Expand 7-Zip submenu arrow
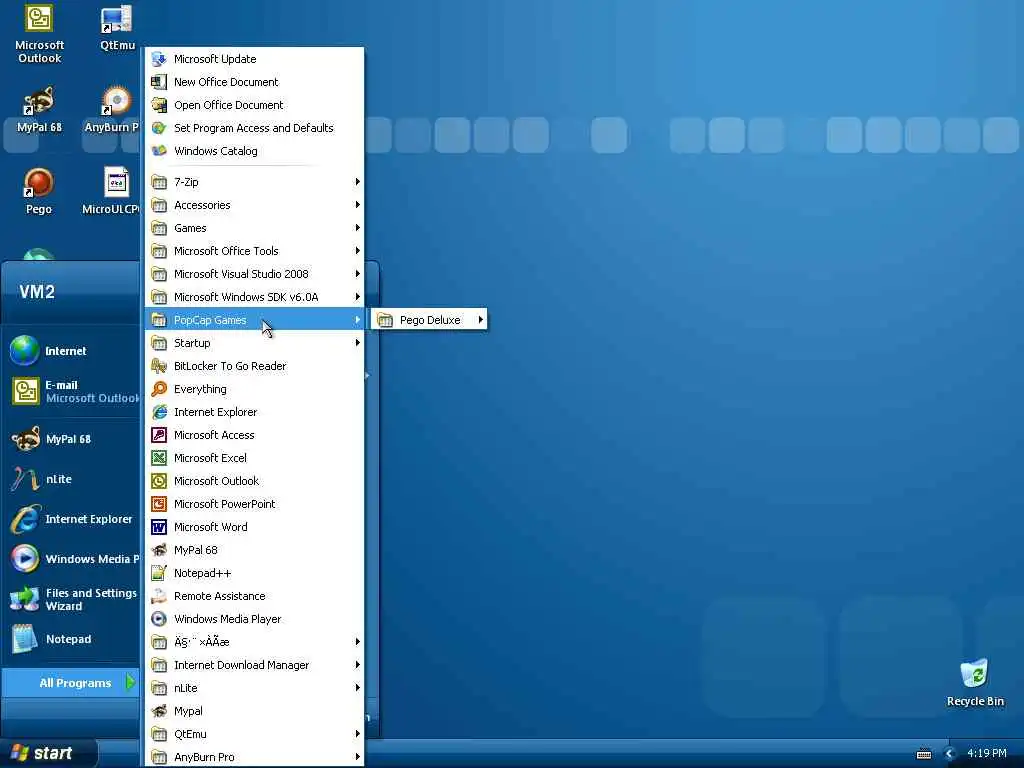 pyautogui.click(x=357, y=182)
